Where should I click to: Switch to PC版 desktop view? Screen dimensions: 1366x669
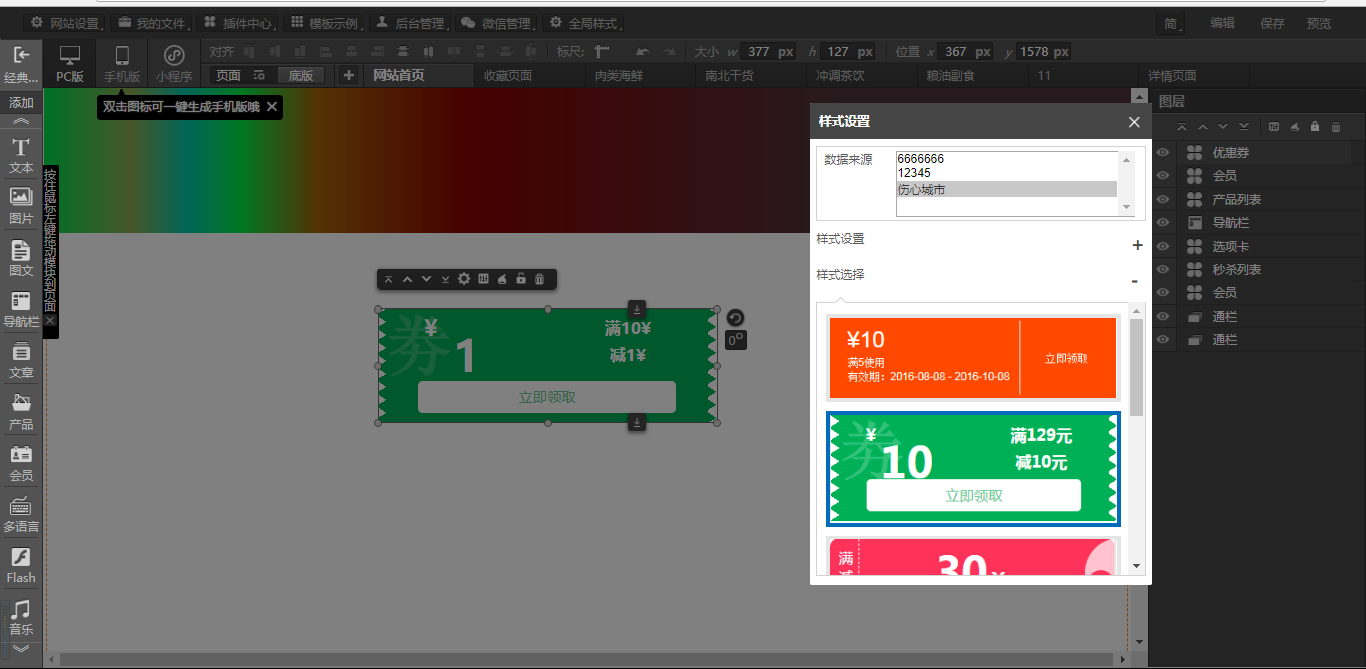[69, 62]
